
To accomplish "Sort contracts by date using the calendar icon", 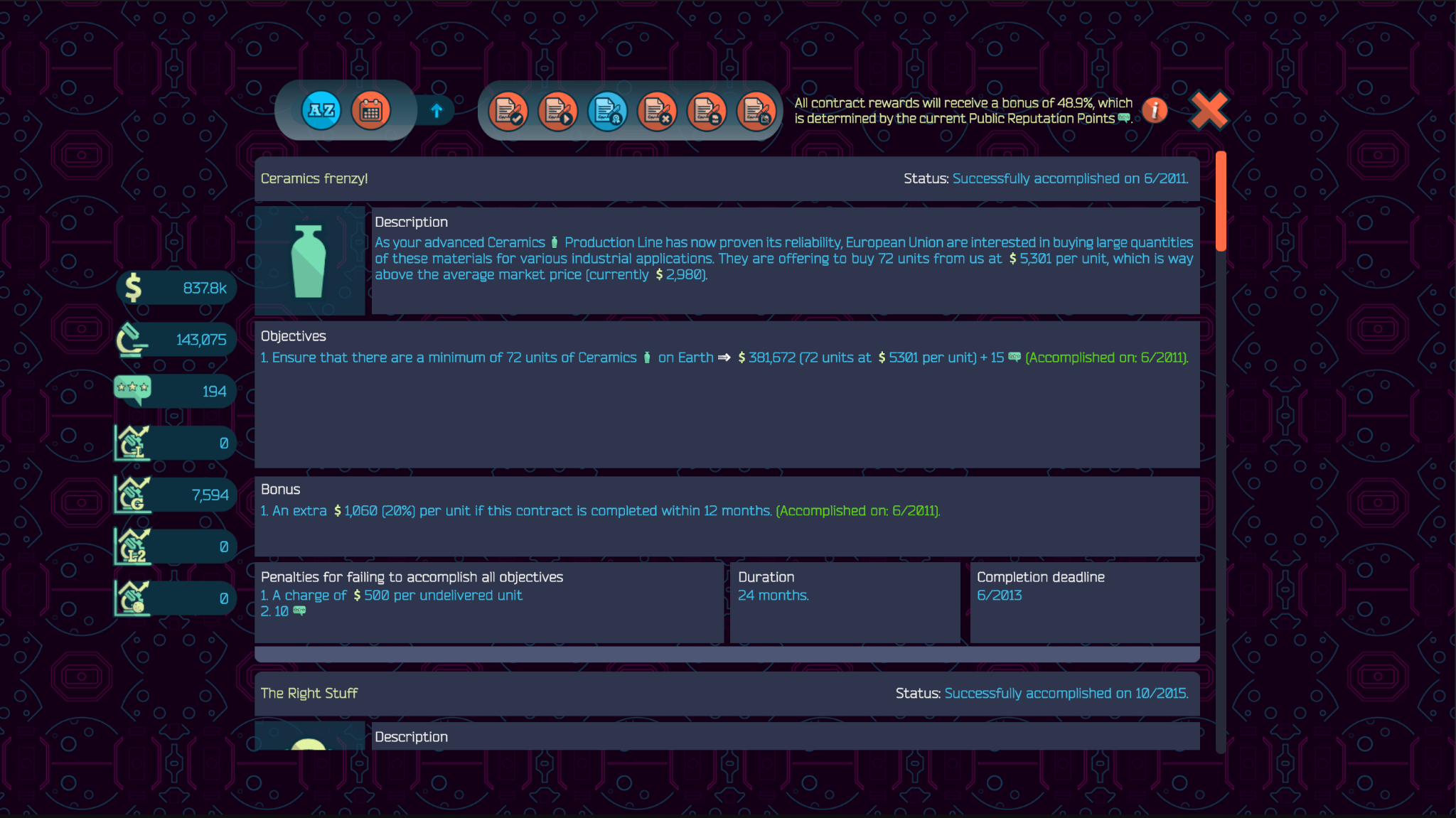I will [370, 110].
